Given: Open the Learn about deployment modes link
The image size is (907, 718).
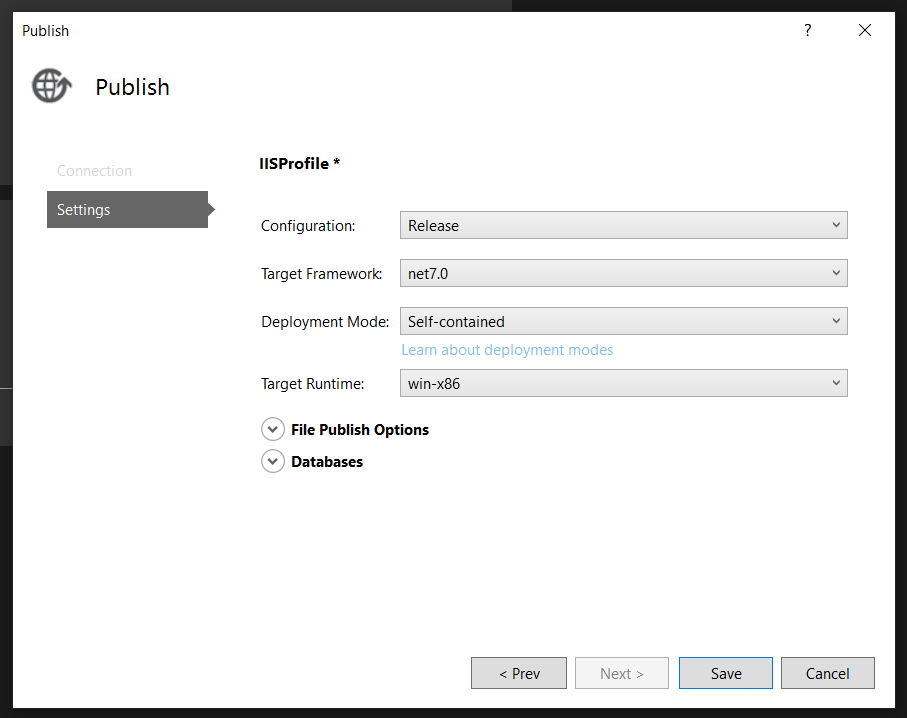Looking at the screenshot, I should [x=507, y=350].
